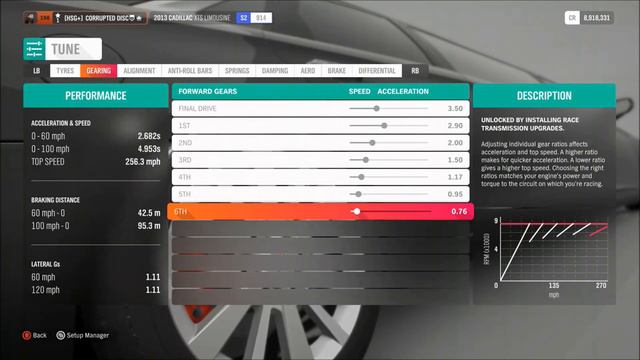
Task: Click the player avatar icon
Action: (x=30, y=18)
